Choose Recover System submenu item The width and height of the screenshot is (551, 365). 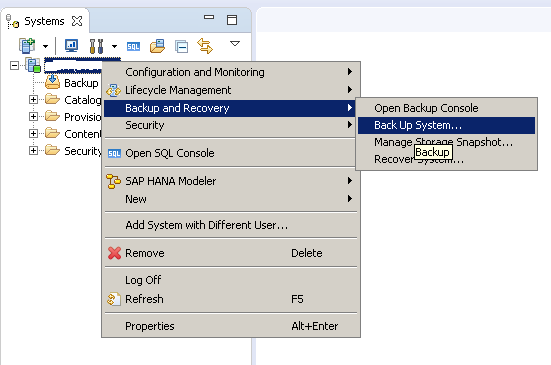(446, 159)
